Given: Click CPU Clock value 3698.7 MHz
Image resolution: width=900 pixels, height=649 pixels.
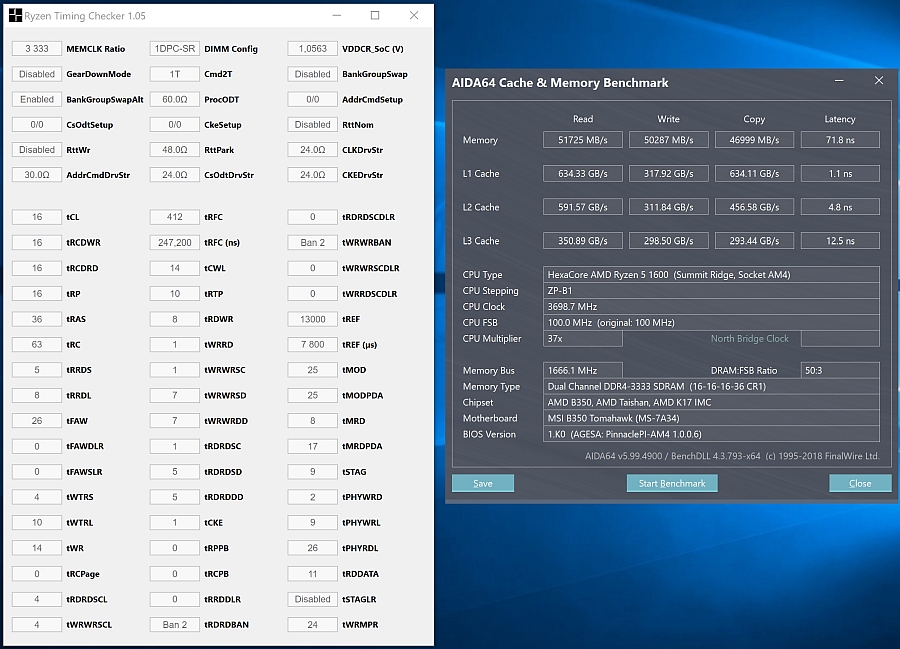Looking at the screenshot, I should (x=711, y=306).
